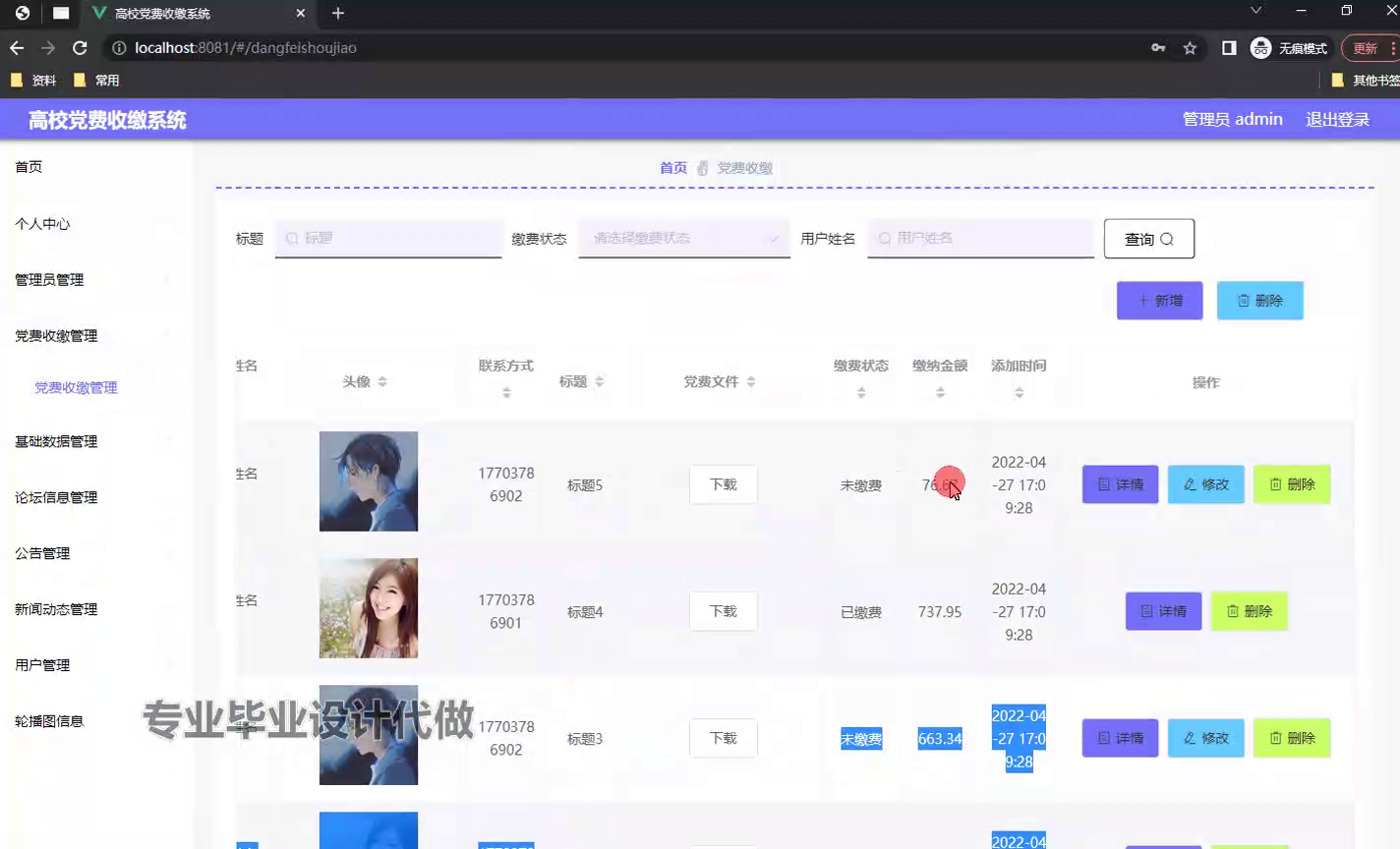
Task: Open 详情 for row 标题5
Action: click(x=1121, y=484)
